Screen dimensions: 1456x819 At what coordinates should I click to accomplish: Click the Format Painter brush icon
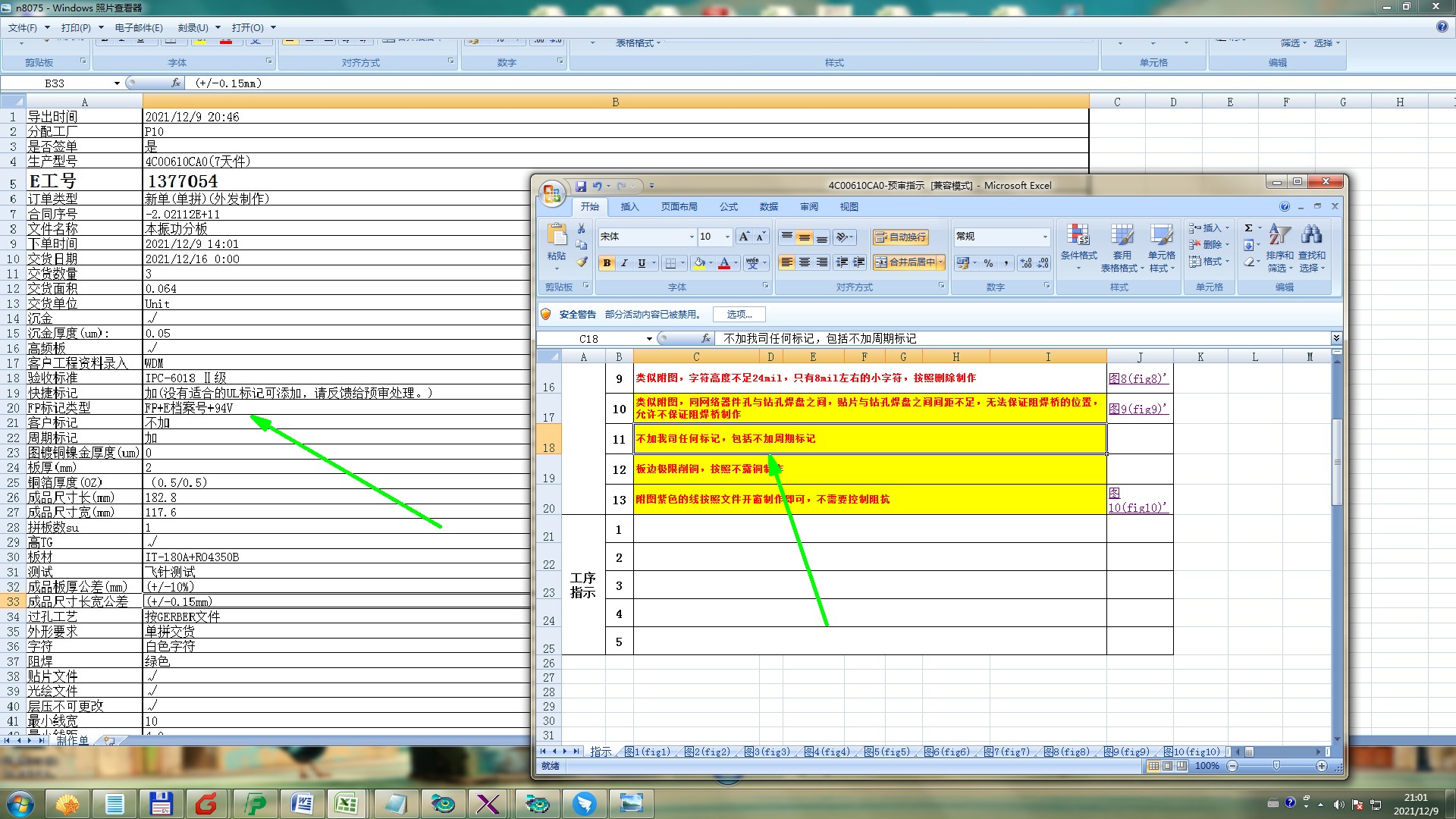click(582, 262)
